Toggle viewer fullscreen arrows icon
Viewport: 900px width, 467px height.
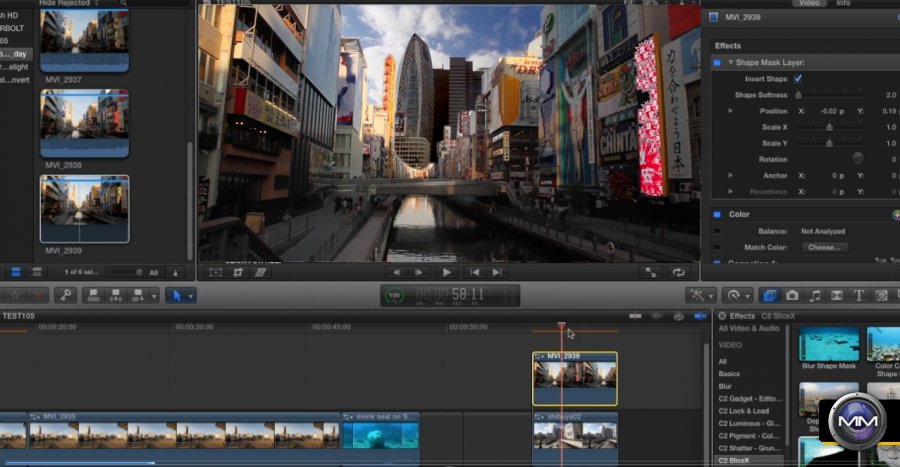(x=651, y=272)
